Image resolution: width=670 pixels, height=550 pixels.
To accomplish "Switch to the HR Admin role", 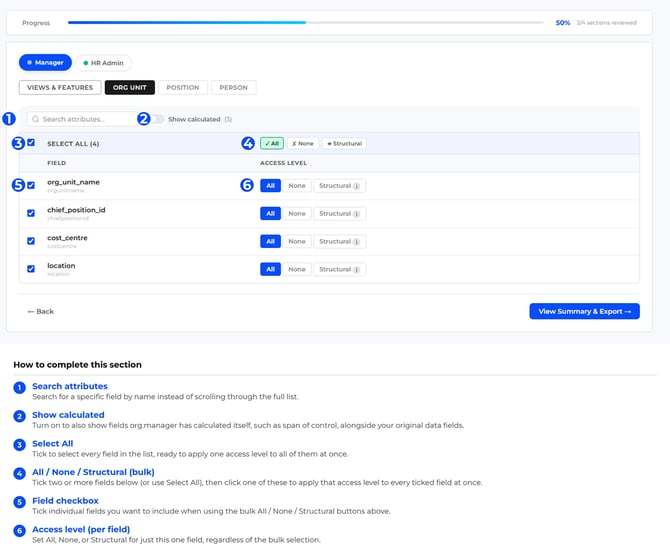I will click(103, 63).
